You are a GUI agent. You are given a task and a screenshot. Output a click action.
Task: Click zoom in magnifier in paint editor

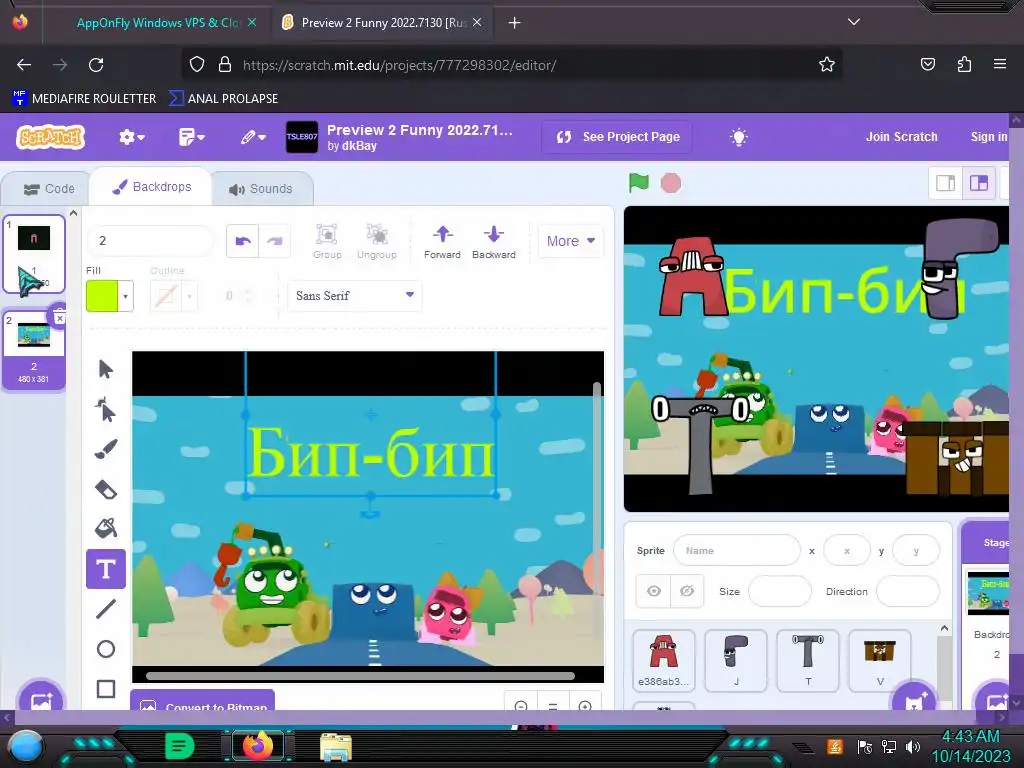585,705
